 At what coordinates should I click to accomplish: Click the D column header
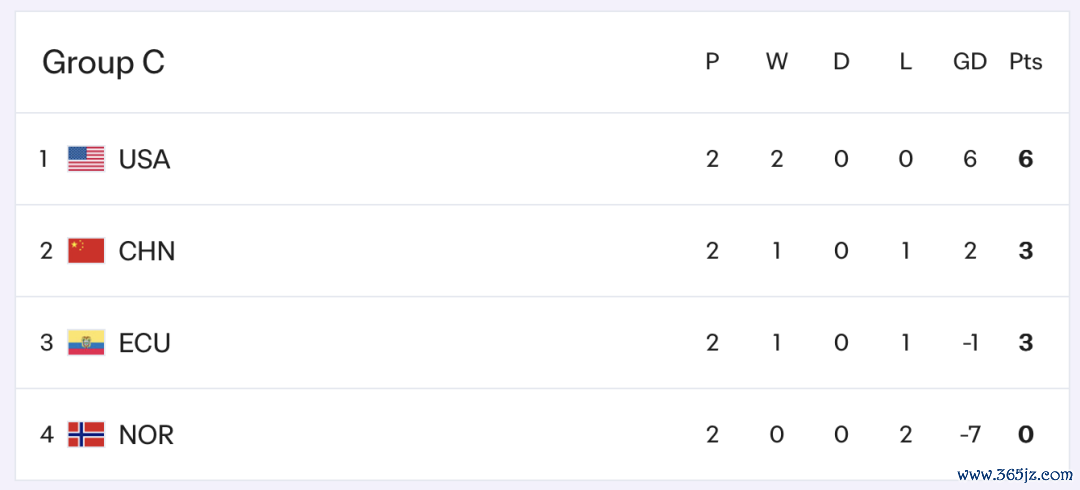pos(841,62)
